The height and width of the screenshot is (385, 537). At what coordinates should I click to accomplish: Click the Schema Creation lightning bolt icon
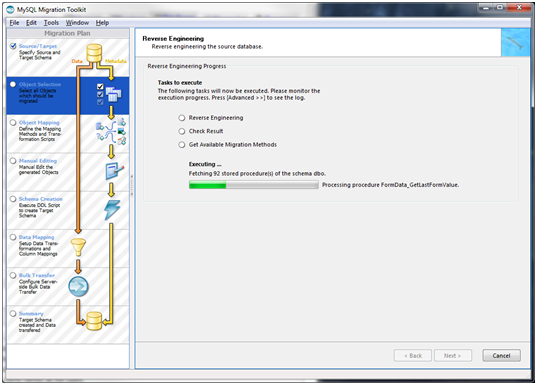point(112,209)
